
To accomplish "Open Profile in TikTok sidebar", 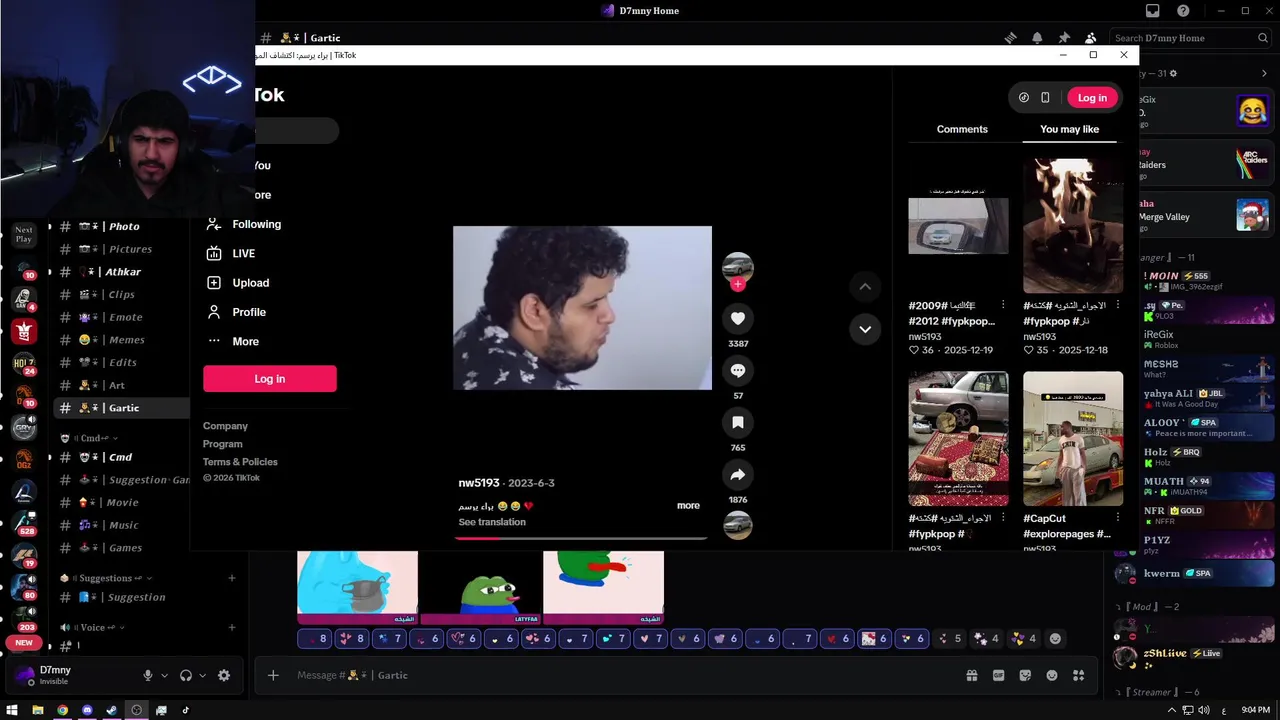I will [x=238, y=312].
